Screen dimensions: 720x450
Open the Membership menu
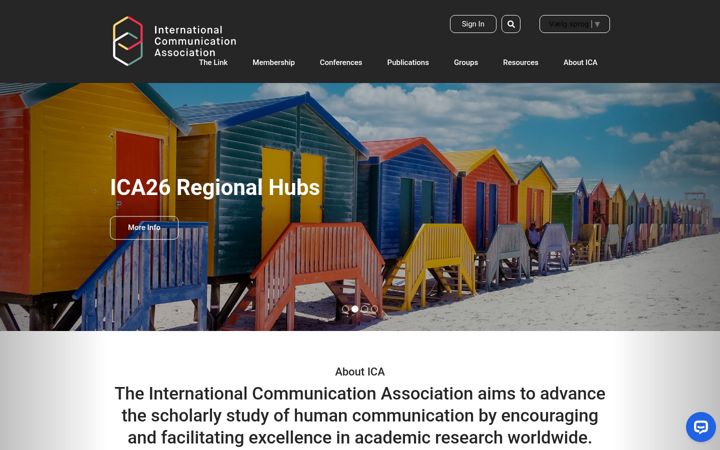[273, 62]
